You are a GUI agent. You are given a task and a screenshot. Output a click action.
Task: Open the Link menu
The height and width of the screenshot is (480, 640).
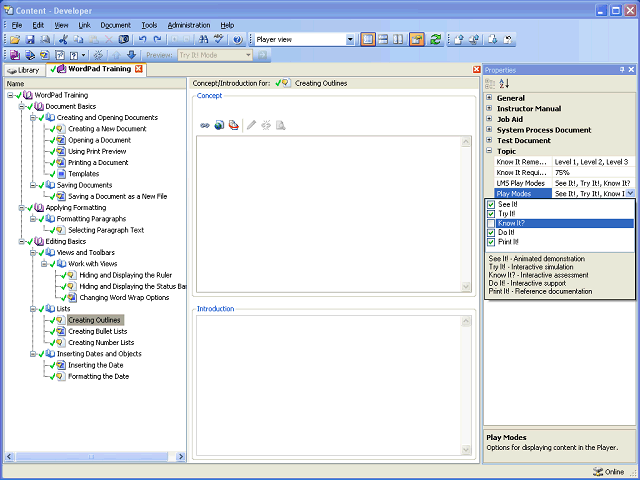84,25
